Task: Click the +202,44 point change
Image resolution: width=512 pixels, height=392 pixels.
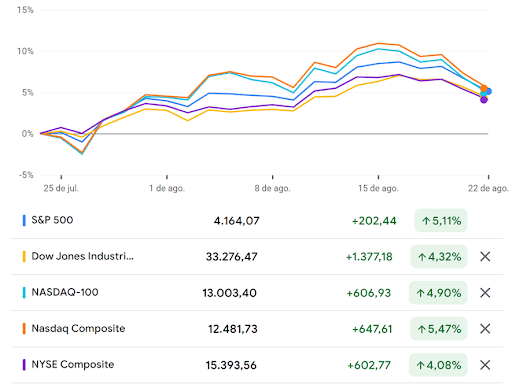Action: (x=374, y=221)
